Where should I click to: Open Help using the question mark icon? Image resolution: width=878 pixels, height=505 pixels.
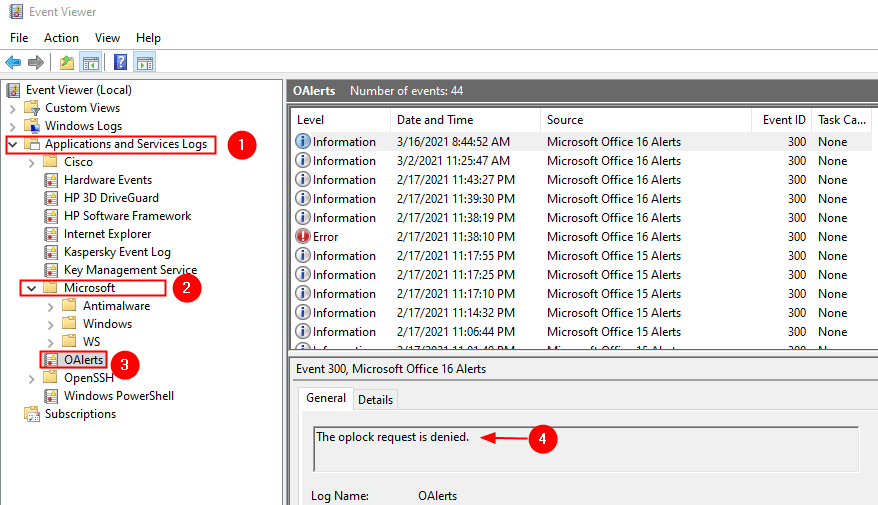click(x=120, y=62)
